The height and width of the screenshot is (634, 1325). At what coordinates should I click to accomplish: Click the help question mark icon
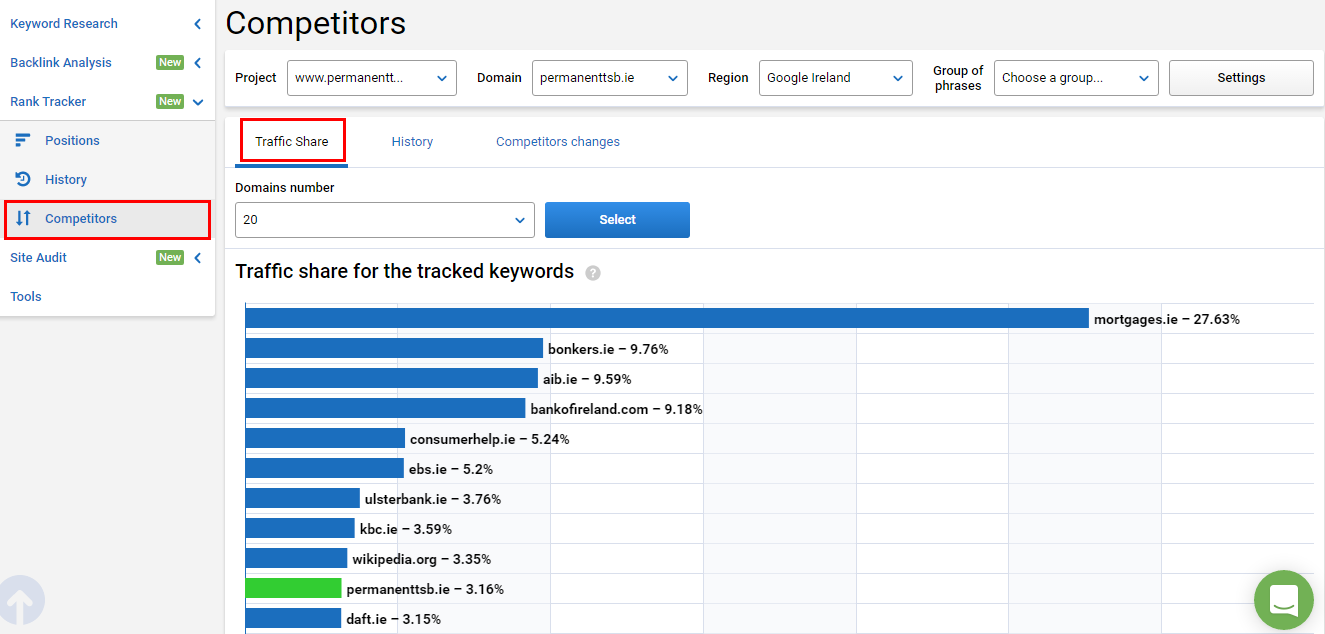coord(593,272)
